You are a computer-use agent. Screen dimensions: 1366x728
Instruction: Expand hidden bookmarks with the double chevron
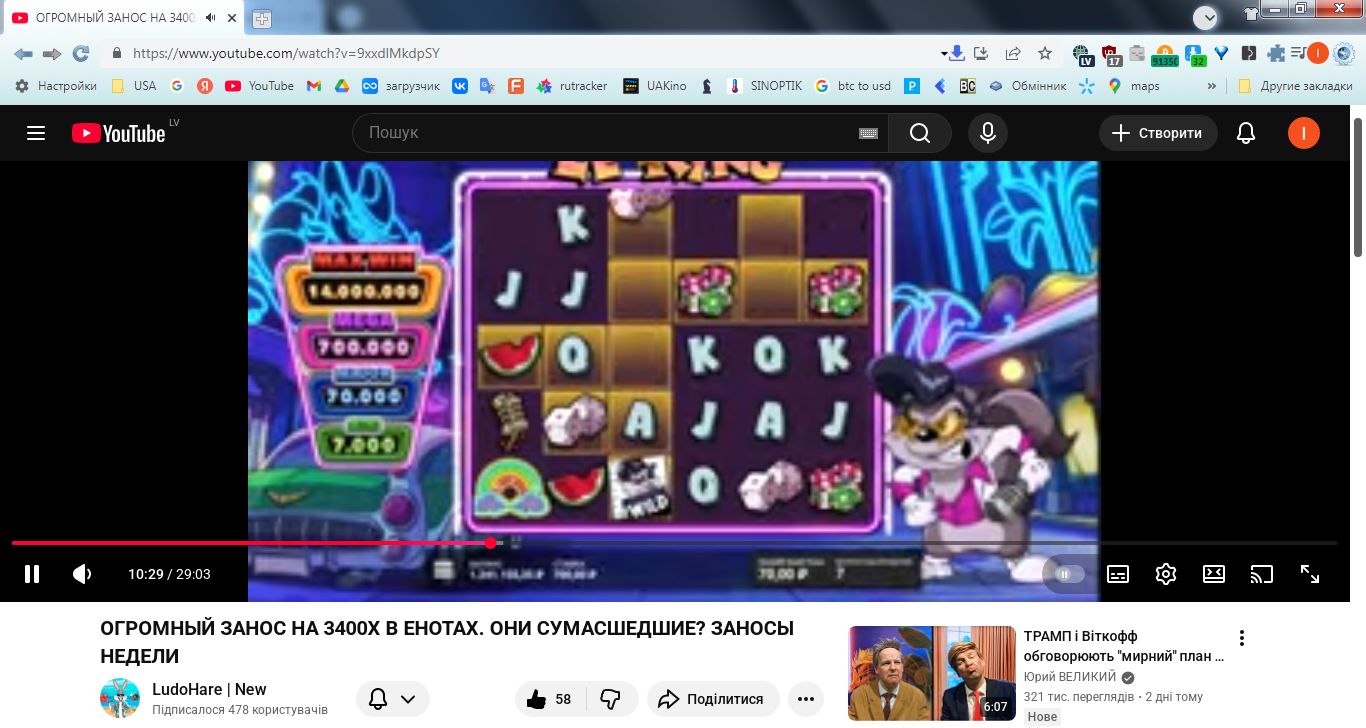click(x=1212, y=86)
